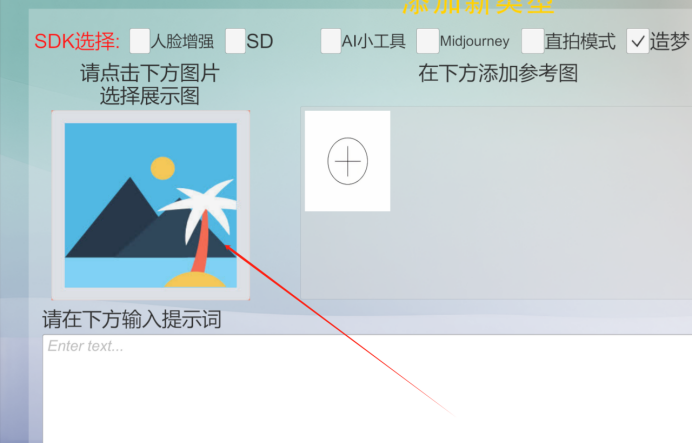Focus the Enter text prompt field
Screen dimensions: 692x444
coord(367,389)
